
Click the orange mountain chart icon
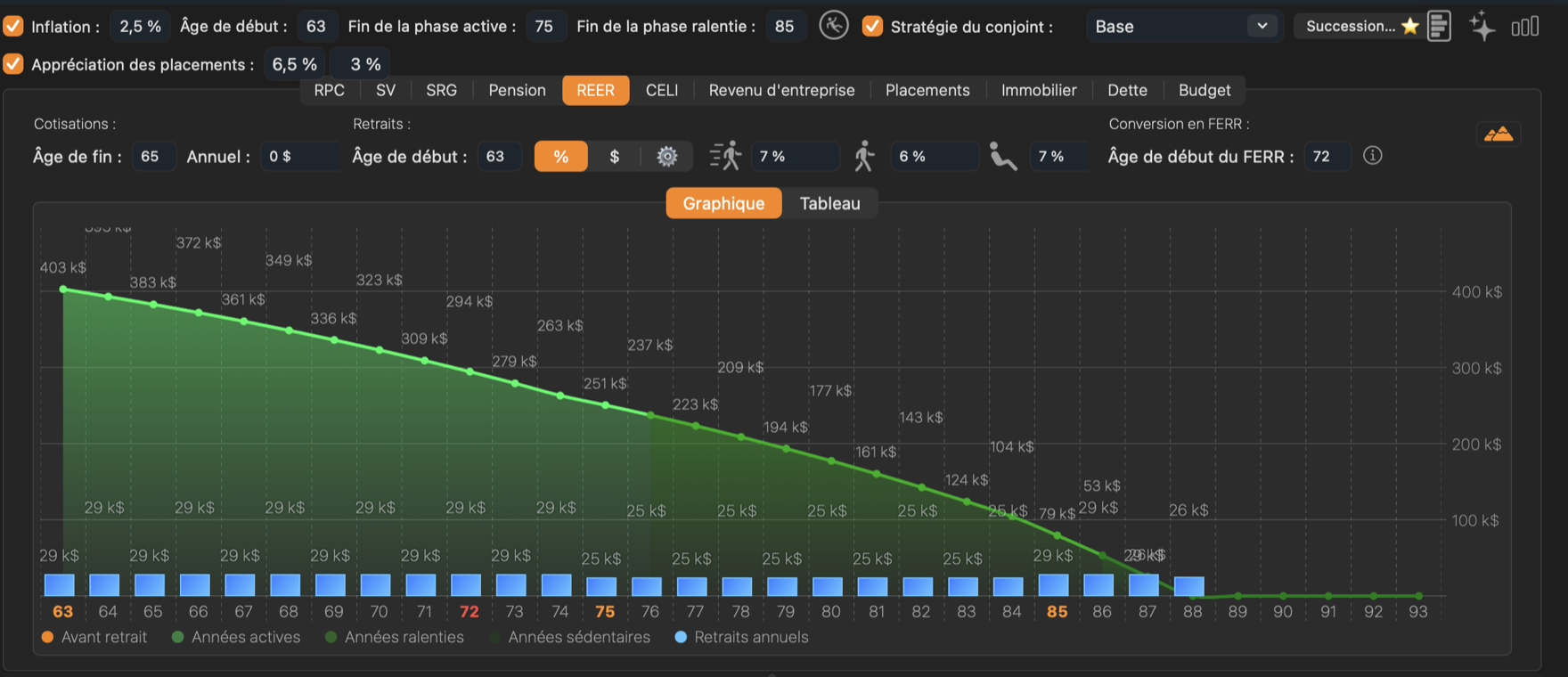1499,135
